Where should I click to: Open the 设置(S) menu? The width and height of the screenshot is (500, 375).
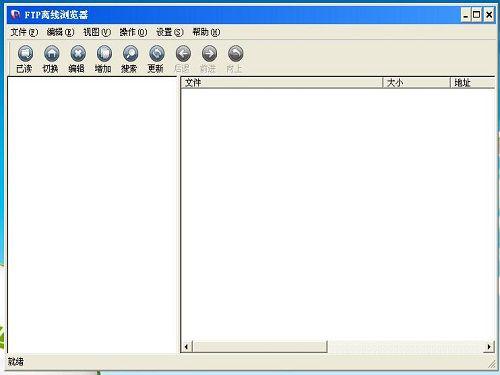click(170, 32)
